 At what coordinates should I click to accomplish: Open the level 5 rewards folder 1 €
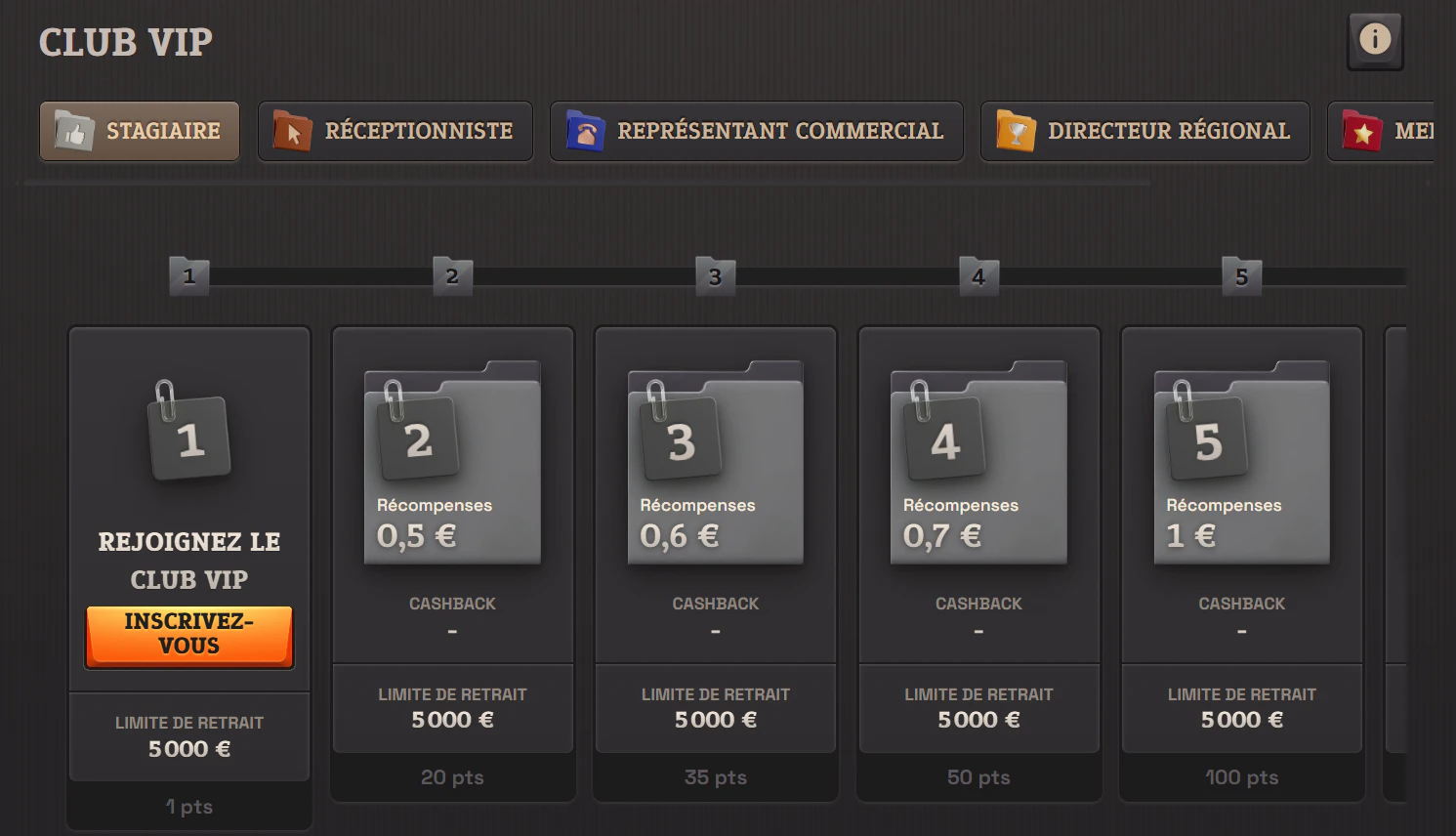pos(1242,462)
